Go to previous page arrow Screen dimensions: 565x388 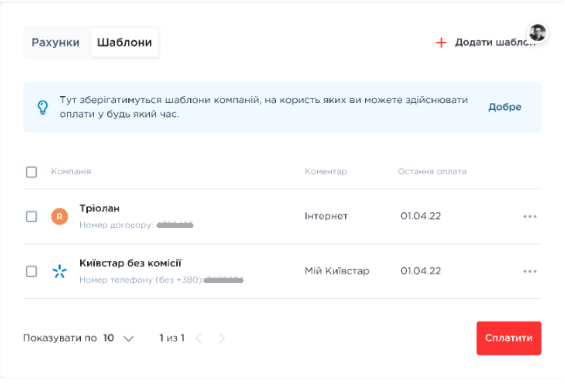(199, 338)
